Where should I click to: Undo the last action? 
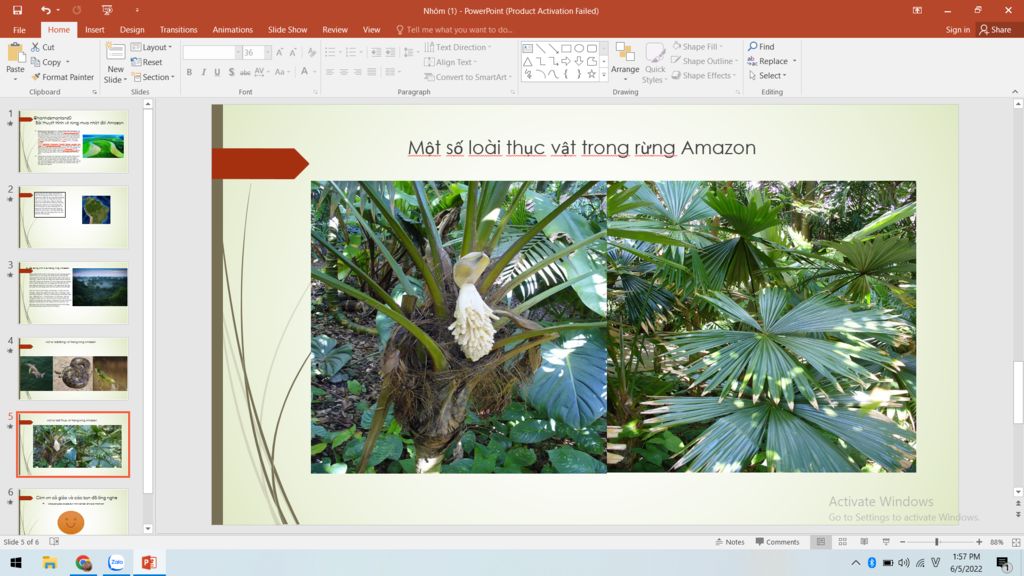click(45, 10)
